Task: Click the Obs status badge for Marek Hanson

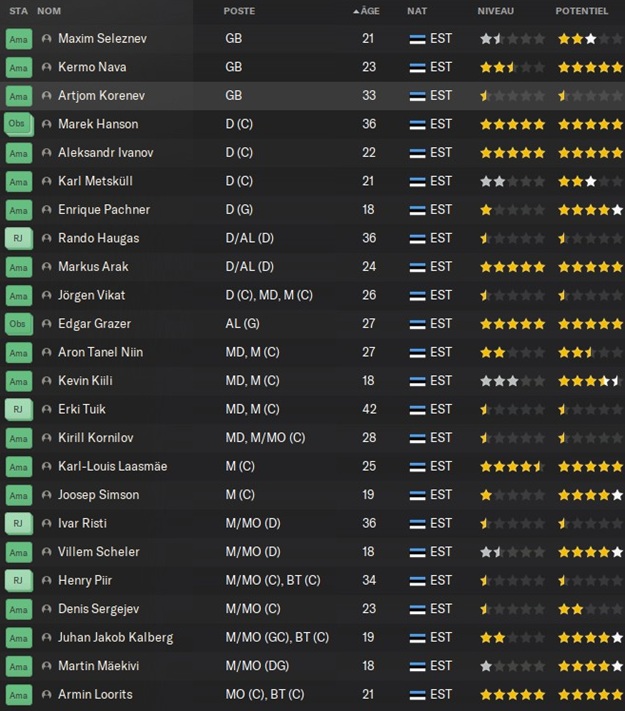Action: pyautogui.click(x=19, y=124)
